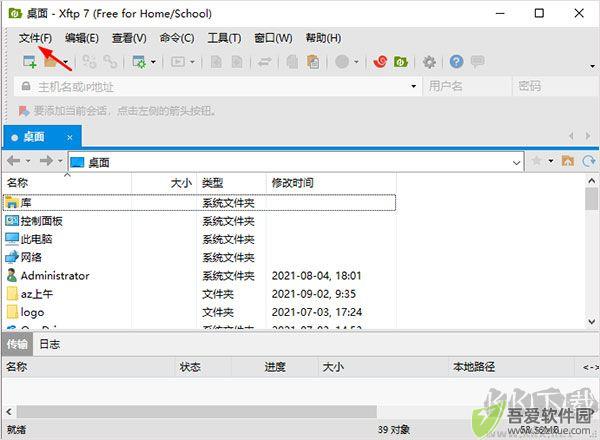Expand session properties dropdown arrow
Image resolution: width=600 pixels, height=440 pixels.
pyautogui.click(x=153, y=62)
